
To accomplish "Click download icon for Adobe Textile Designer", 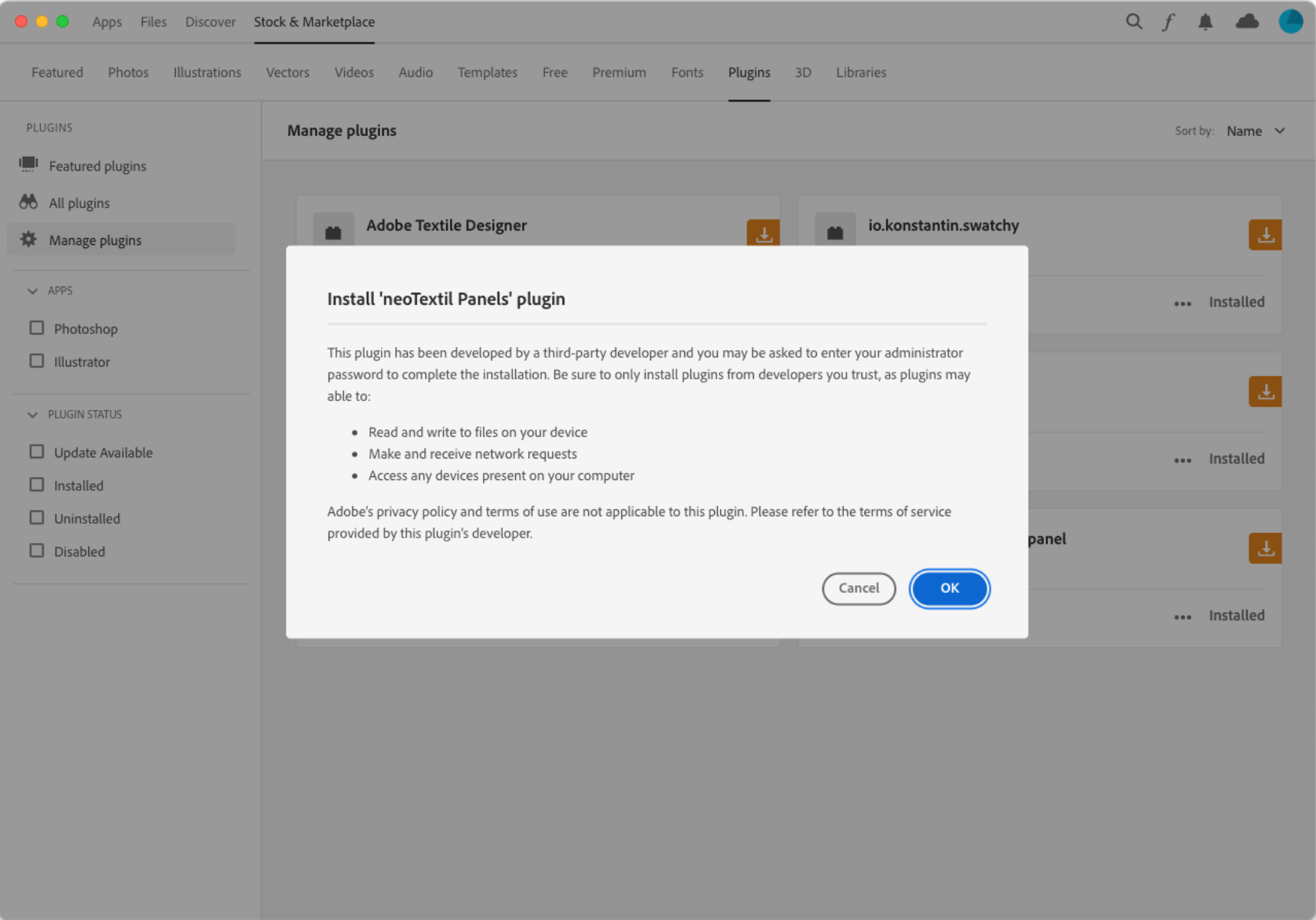I will [763, 233].
